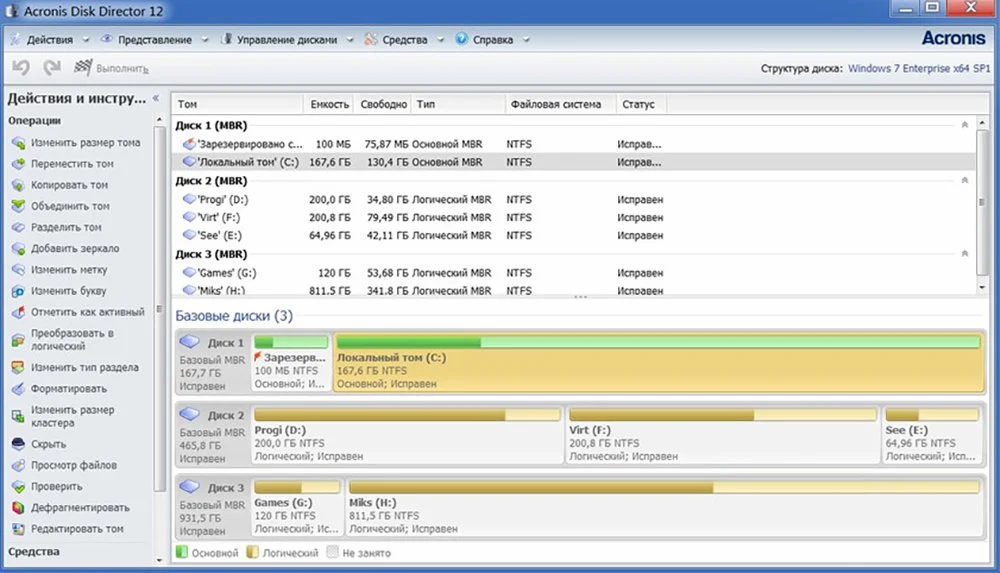The image size is (1000, 573).
Task: Open the Представление menu dropdown
Action: [x=154, y=40]
